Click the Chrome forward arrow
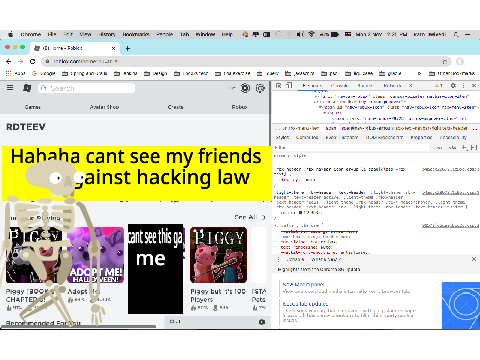 [x=20, y=62]
